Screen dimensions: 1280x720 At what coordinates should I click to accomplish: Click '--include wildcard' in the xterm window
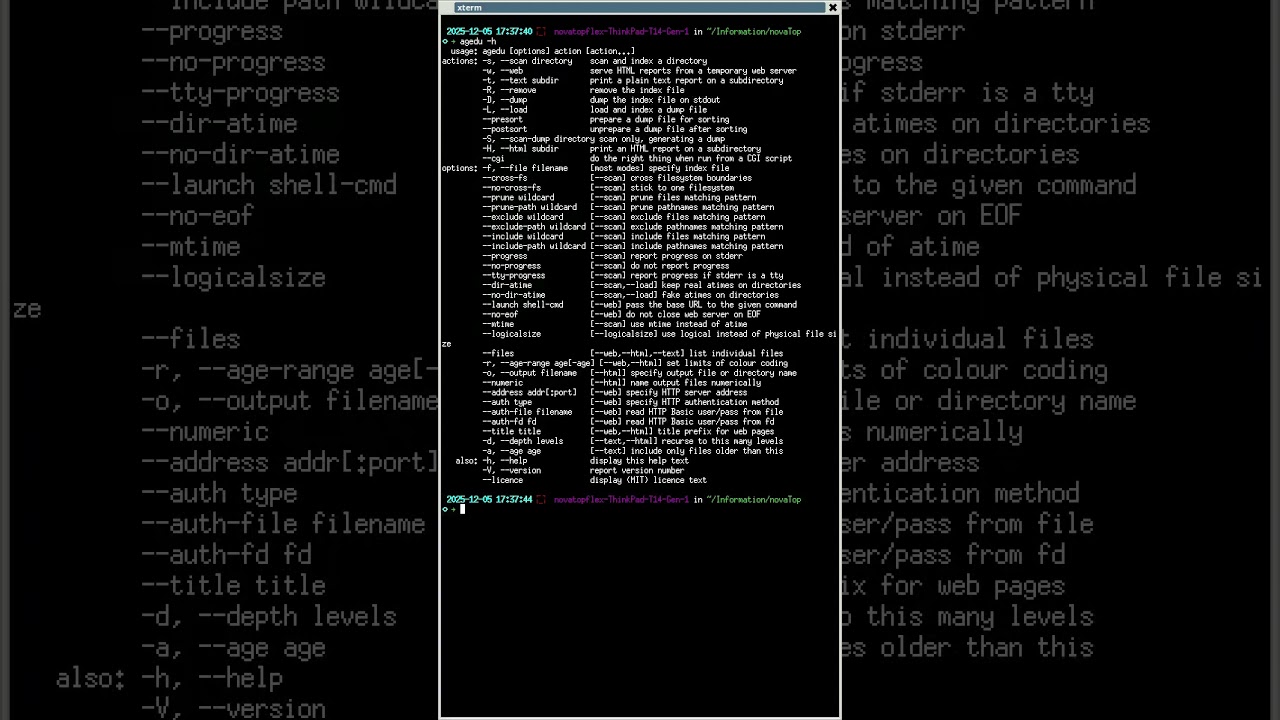click(522, 236)
